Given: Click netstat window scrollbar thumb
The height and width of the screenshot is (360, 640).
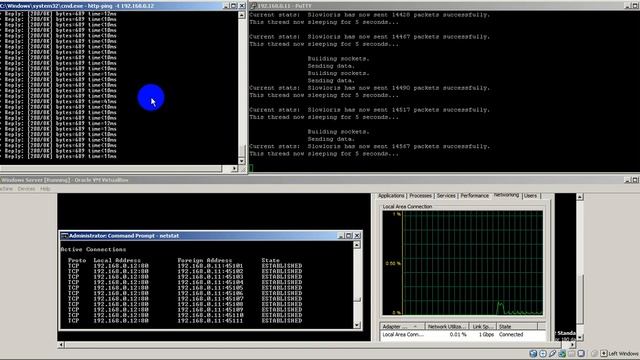Looking at the screenshot, I should 357,300.
